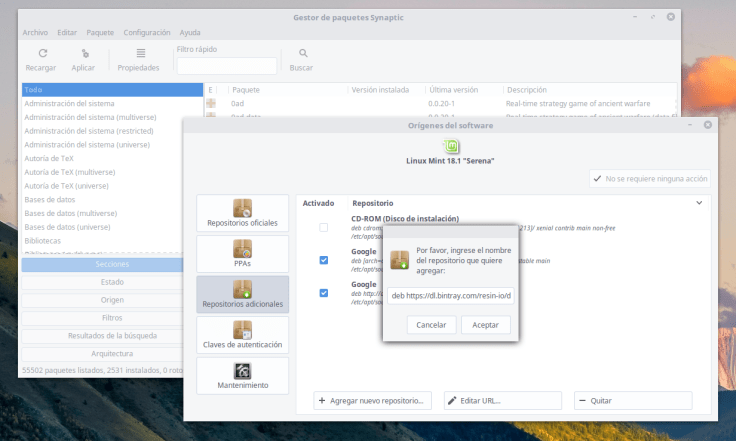Click the repository name text field

coord(451,296)
